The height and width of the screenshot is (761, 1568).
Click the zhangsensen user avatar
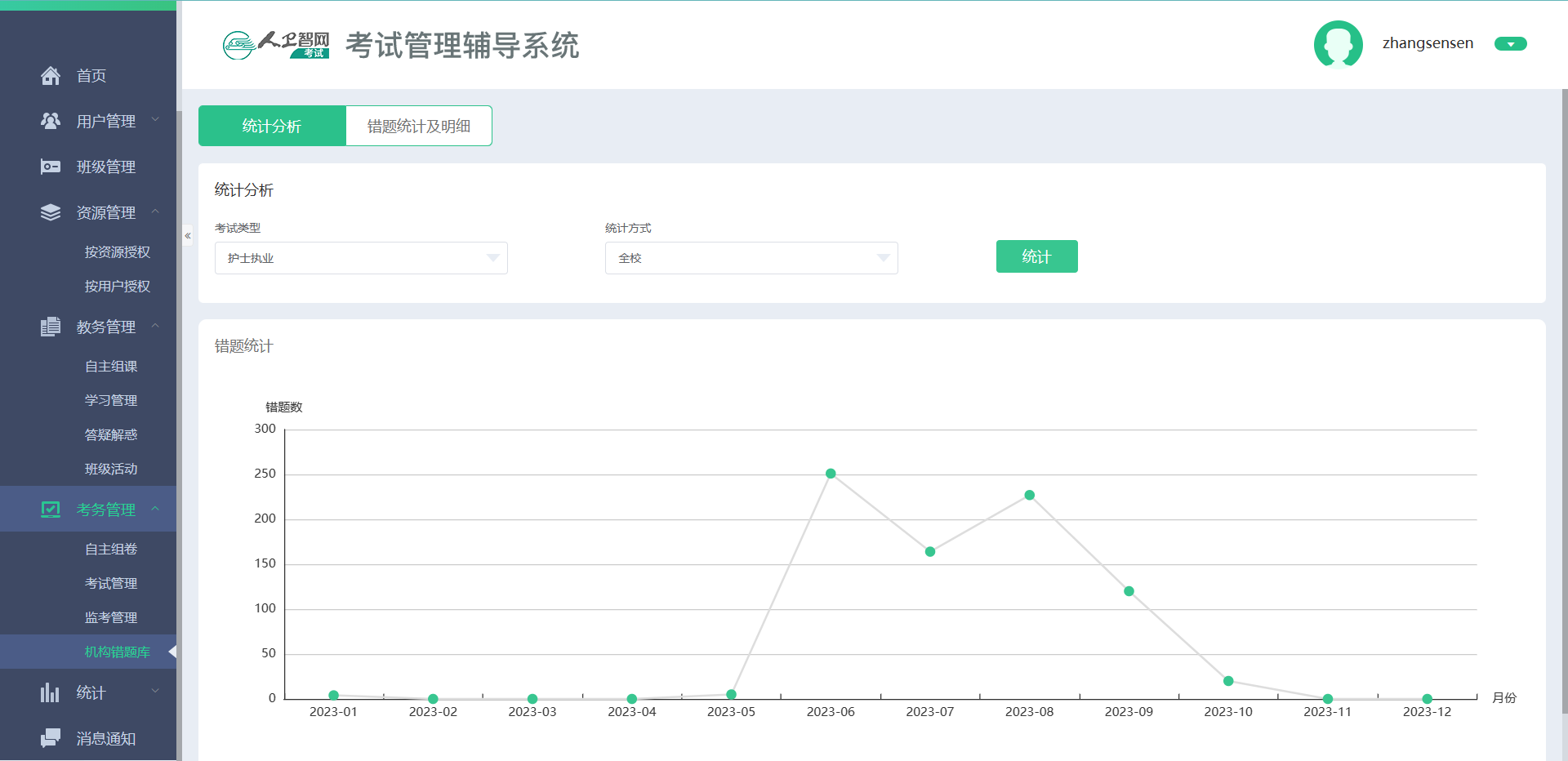point(1338,44)
